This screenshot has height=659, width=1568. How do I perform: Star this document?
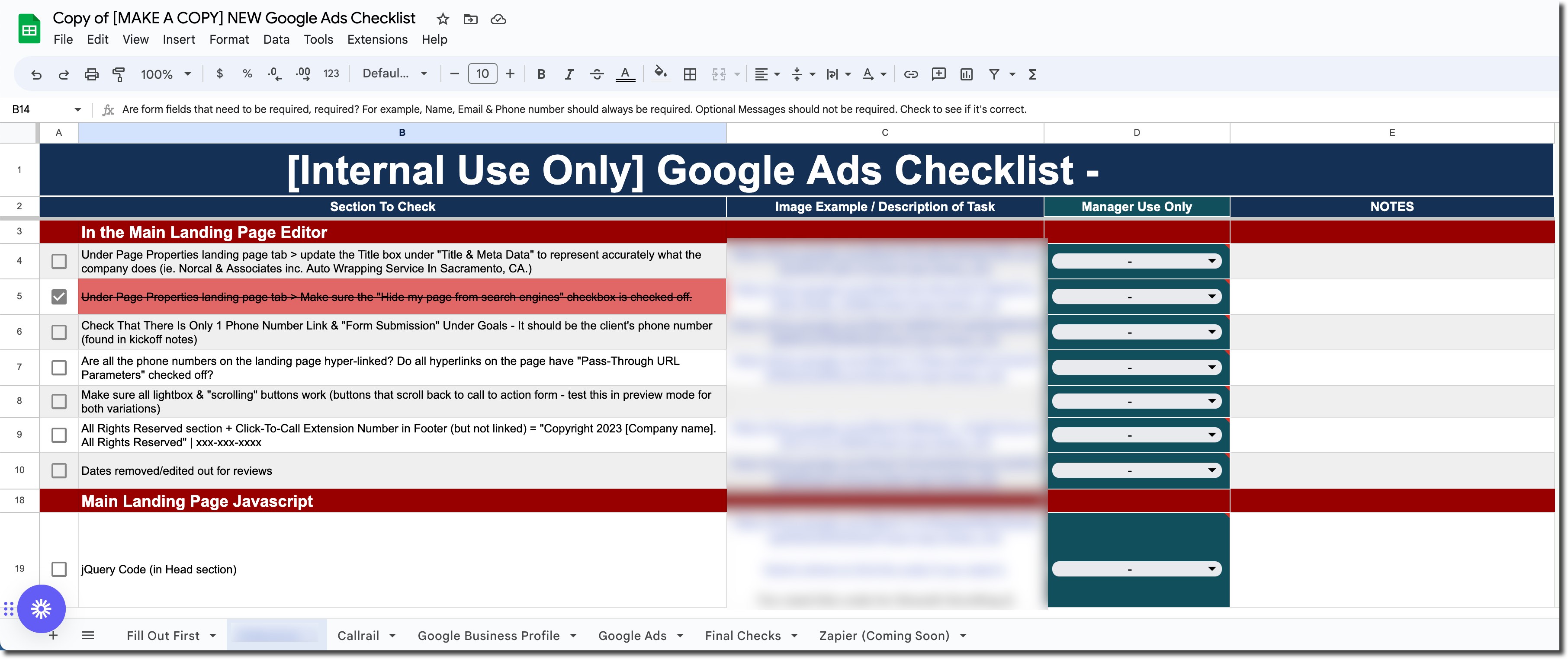(443, 19)
